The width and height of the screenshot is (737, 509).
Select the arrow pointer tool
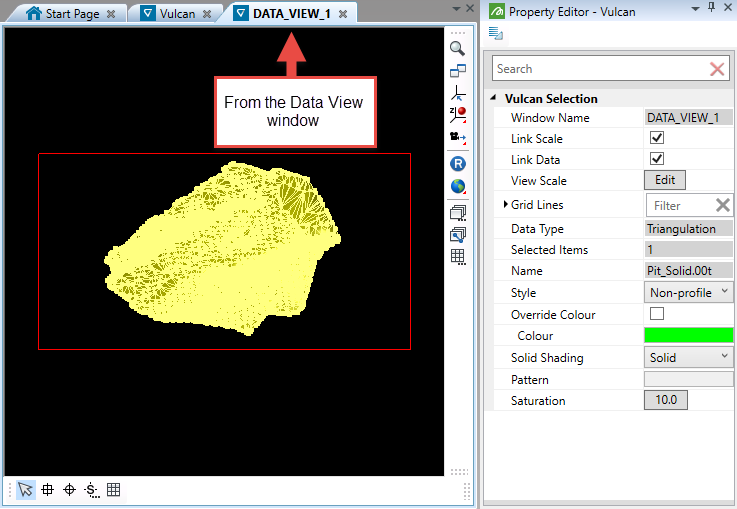(x=25, y=489)
